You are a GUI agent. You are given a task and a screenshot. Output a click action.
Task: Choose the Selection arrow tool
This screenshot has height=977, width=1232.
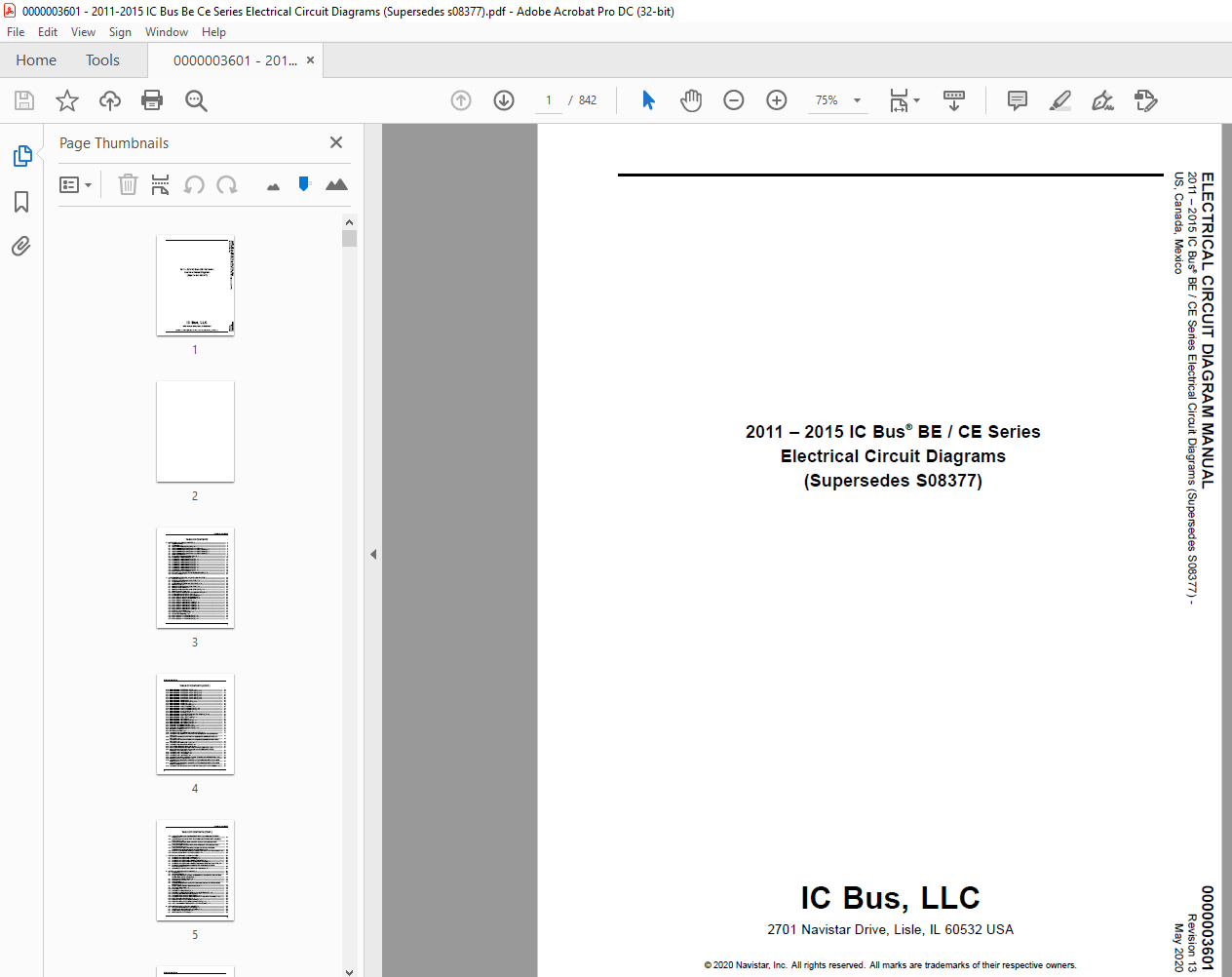[648, 100]
